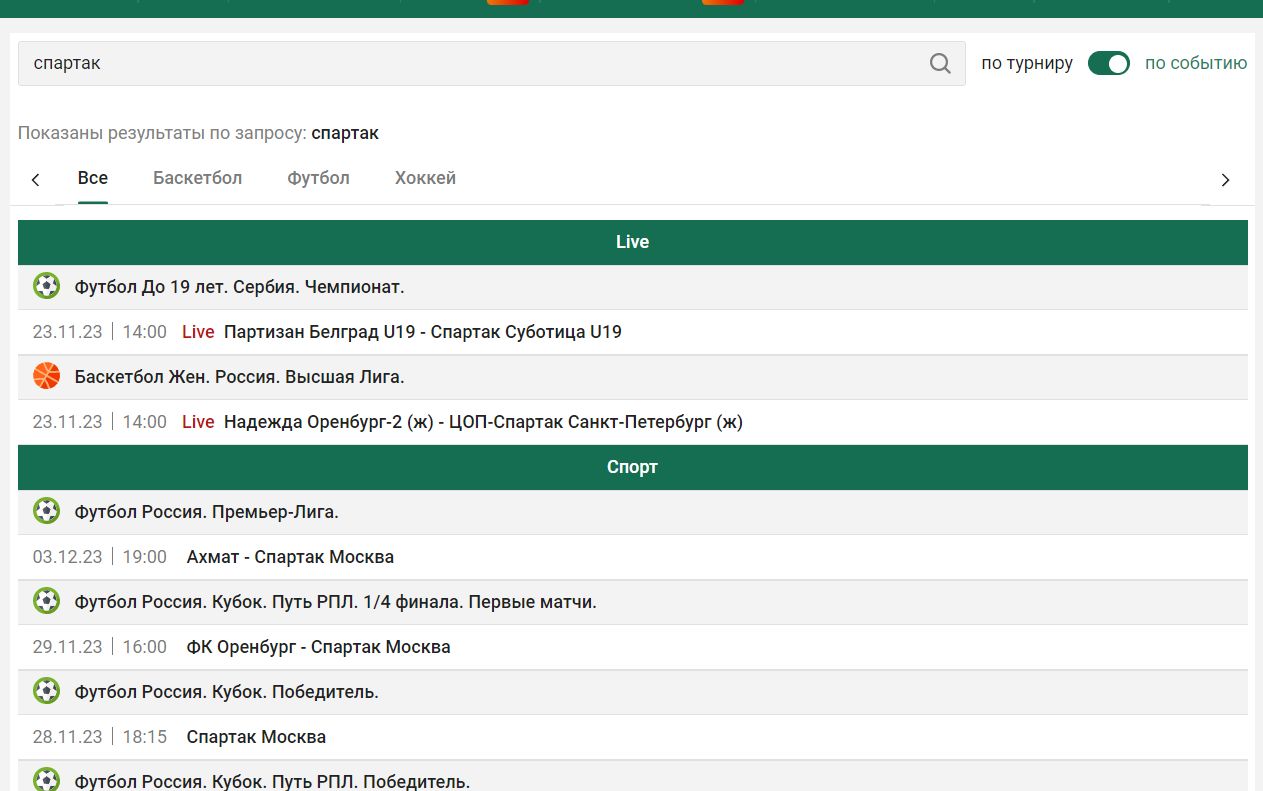Screen dimensions: 1263x791
Task: Click the search field containing 'спартак'
Action: [x=492, y=63]
